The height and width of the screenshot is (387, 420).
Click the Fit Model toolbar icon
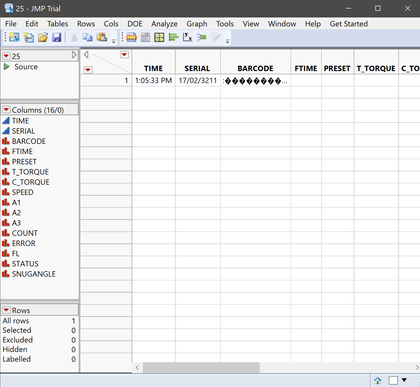coord(202,37)
